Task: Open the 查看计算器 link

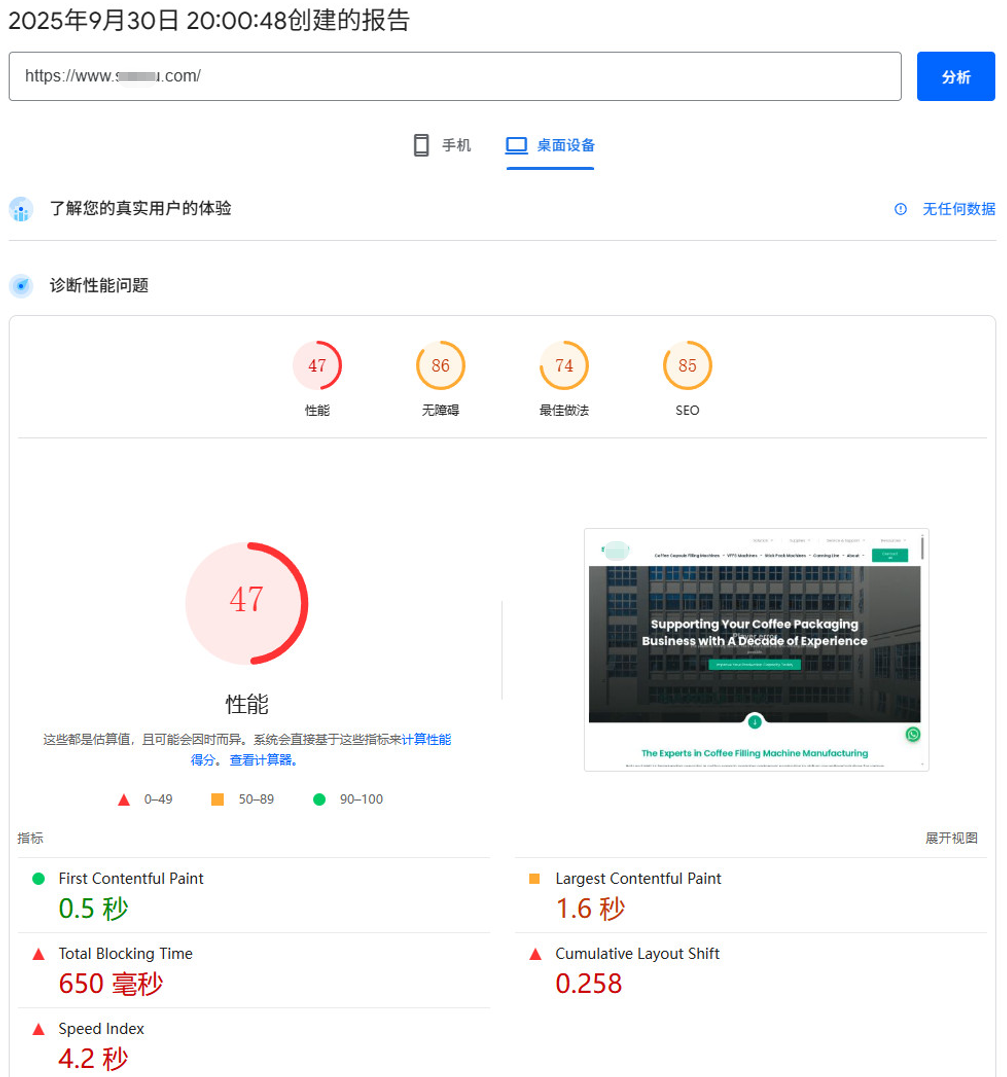Action: (x=264, y=760)
